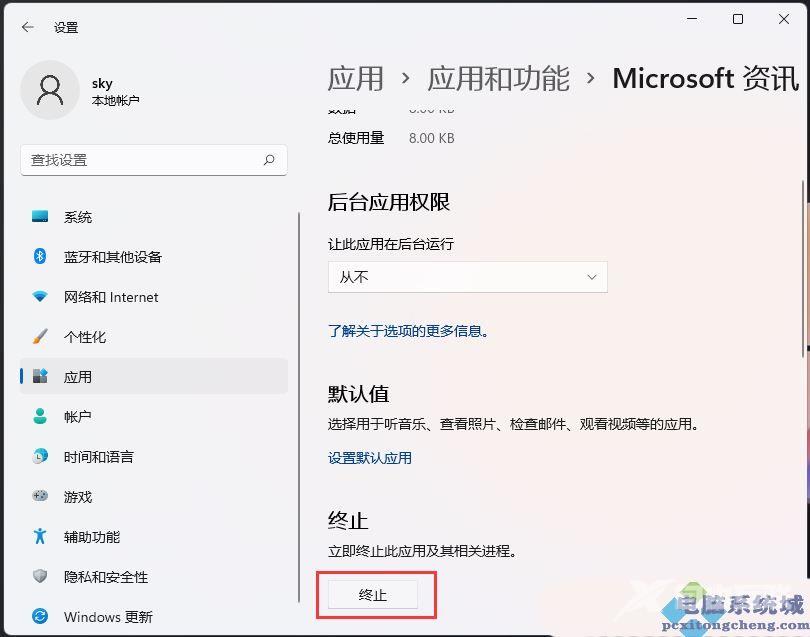Open 时间和语言 settings
This screenshot has width=810, height=637.
pyautogui.click(x=153, y=456)
